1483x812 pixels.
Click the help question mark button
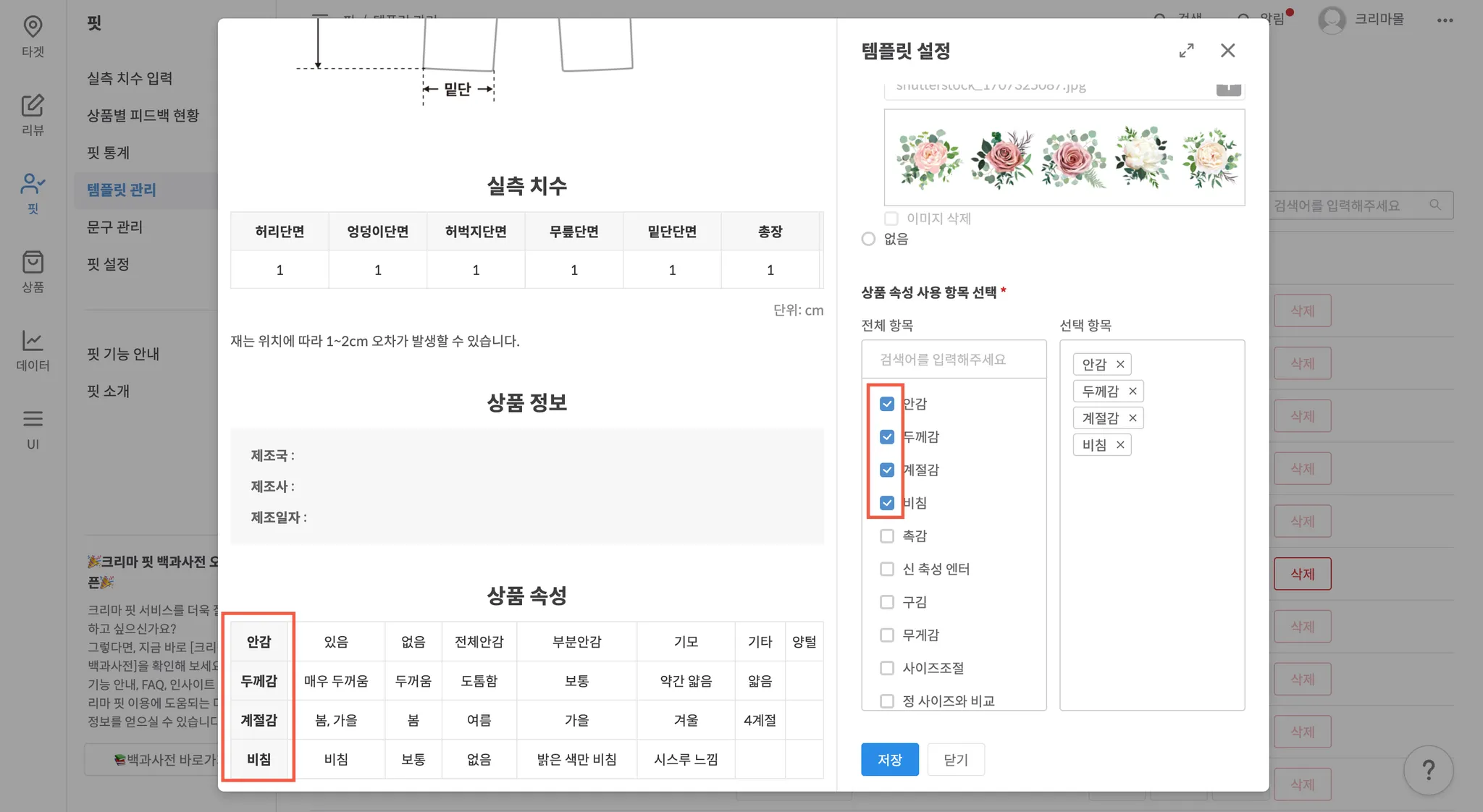[x=1428, y=770]
